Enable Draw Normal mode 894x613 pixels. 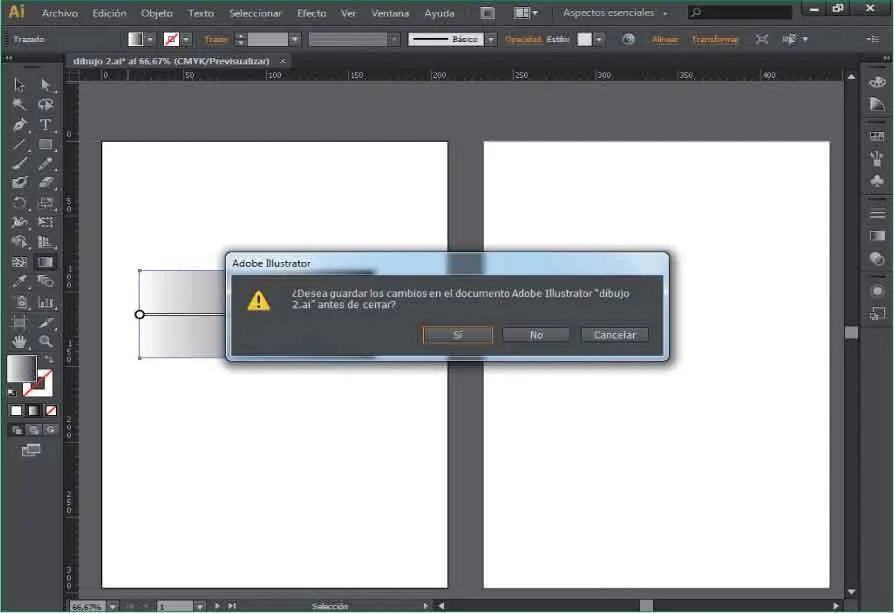[x=17, y=430]
